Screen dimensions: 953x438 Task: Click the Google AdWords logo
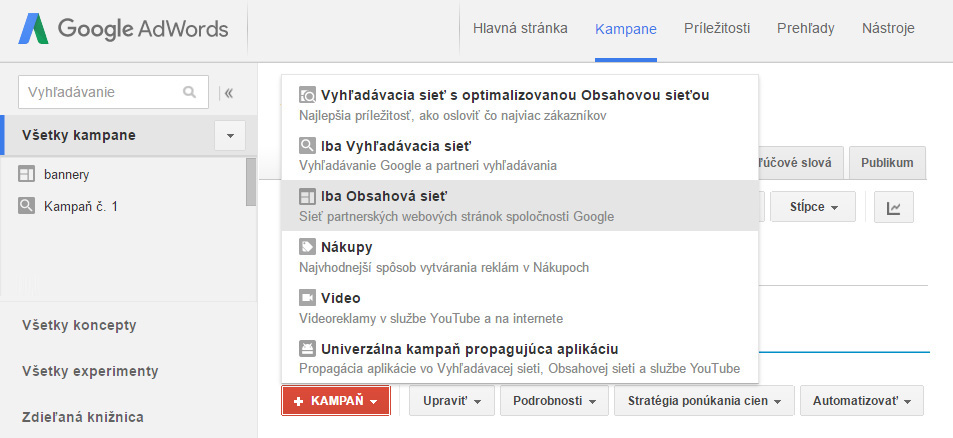(x=123, y=29)
